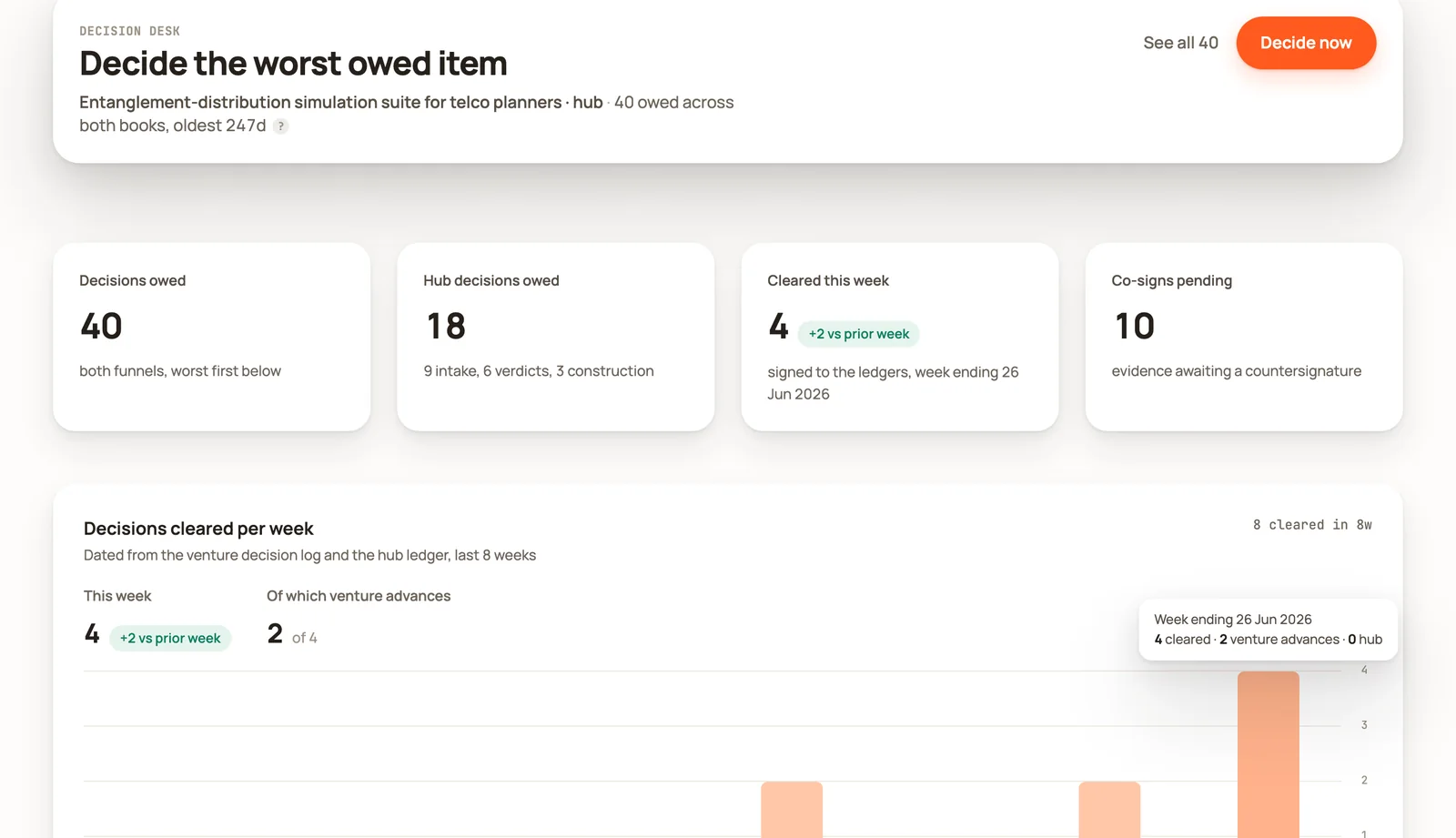
Task: Click 'both funnels, worst first below' text
Action: pyautogui.click(x=180, y=371)
